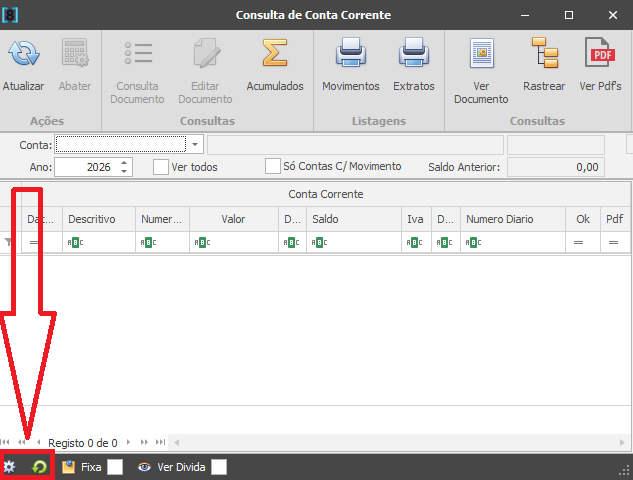633x480 pixels.
Task: Increase the Ano year with up arrow
Action: (x=124, y=163)
